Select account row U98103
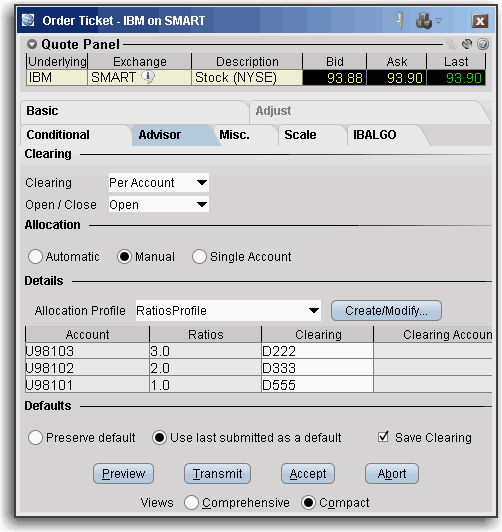Image resolution: width=502 pixels, height=532 pixels. (x=87, y=351)
